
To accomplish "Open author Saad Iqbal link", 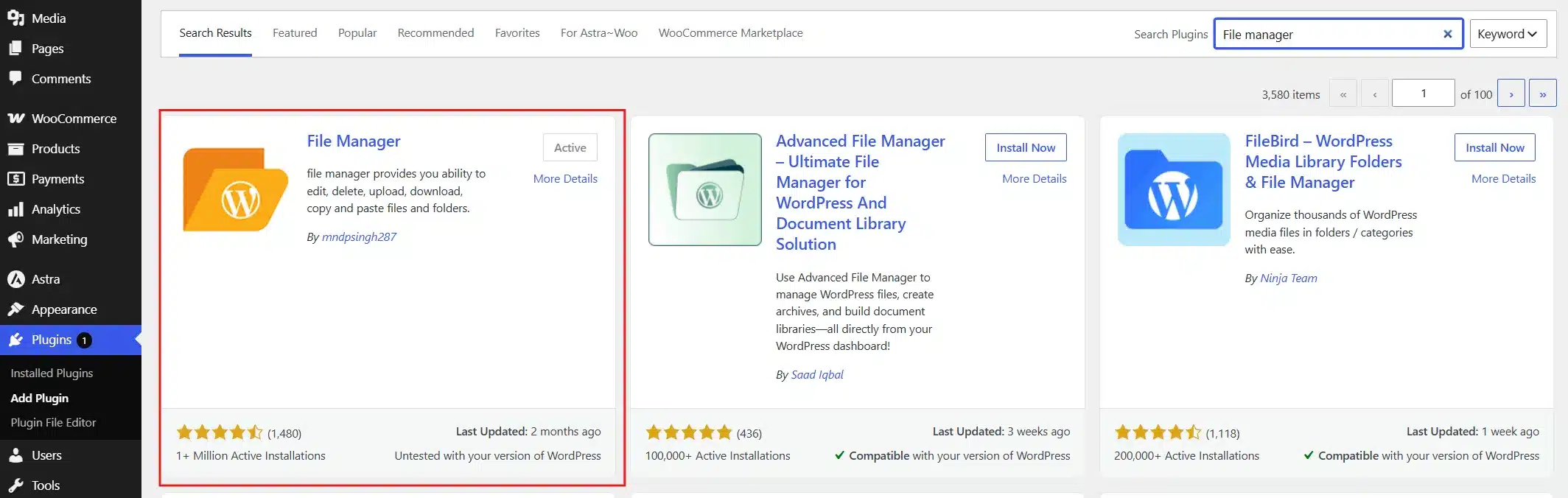I will [x=817, y=374].
